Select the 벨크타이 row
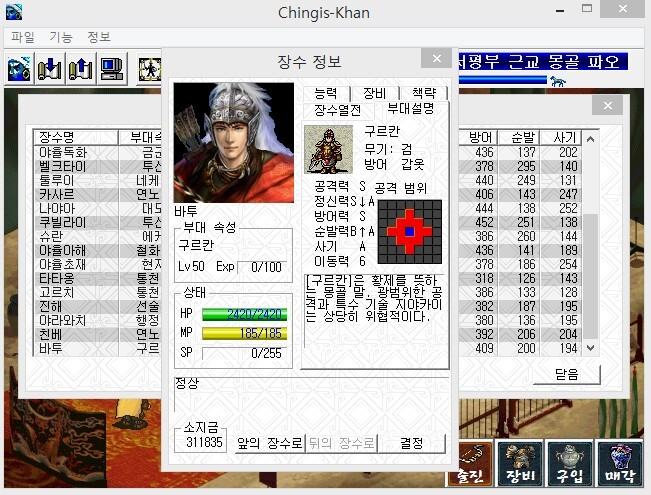 (x=98, y=167)
